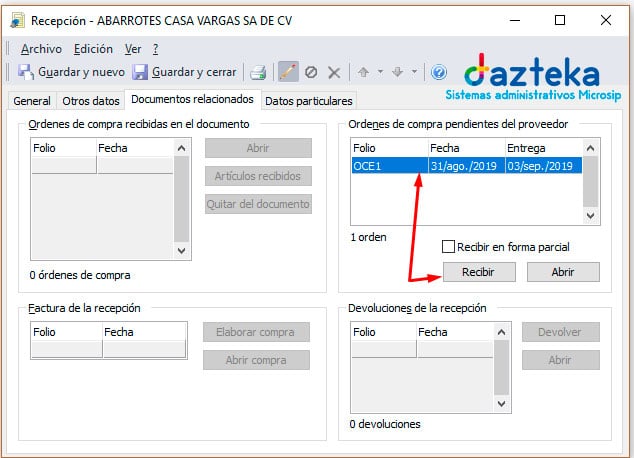Screen dimensions: 634x458
Task: Click Folio header in pending orders list
Action: (390, 148)
